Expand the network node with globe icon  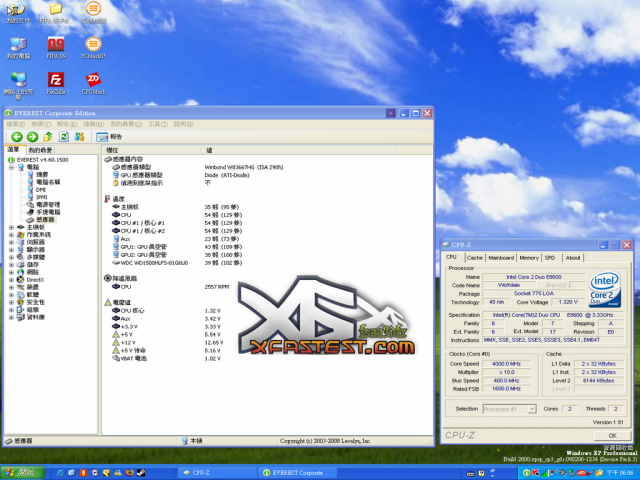click(11, 272)
